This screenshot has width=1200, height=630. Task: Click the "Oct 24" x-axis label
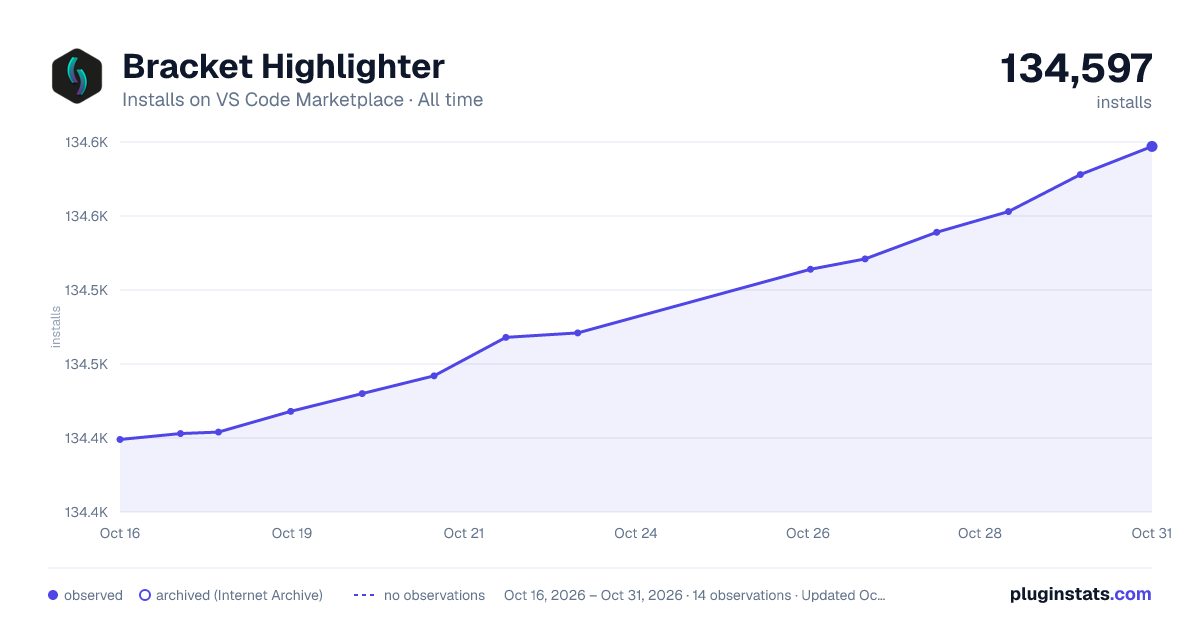click(x=636, y=533)
